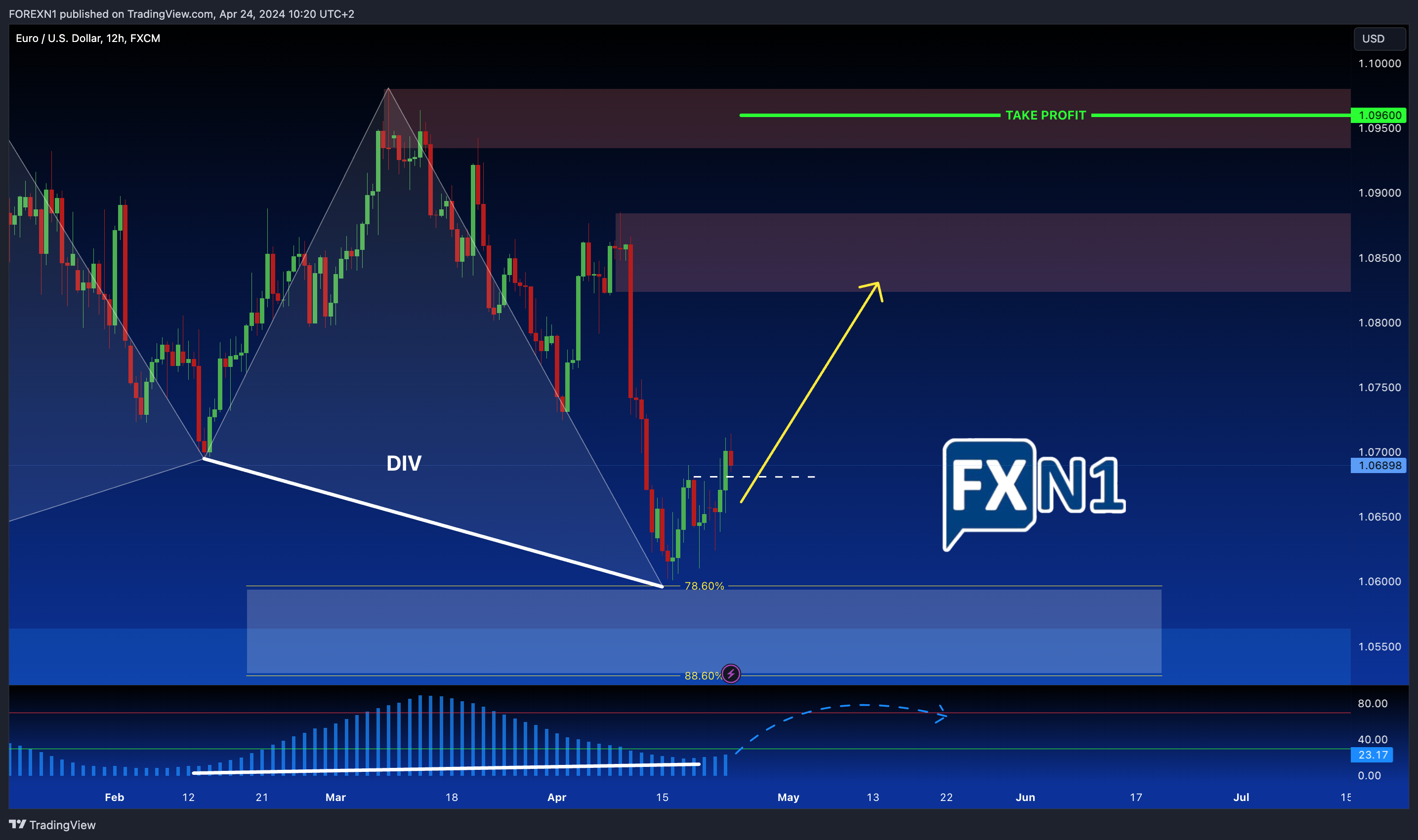Screen dimensions: 1418x840
Task: Click the Euro / U.S. Dollar chart title
Action: [x=88, y=38]
